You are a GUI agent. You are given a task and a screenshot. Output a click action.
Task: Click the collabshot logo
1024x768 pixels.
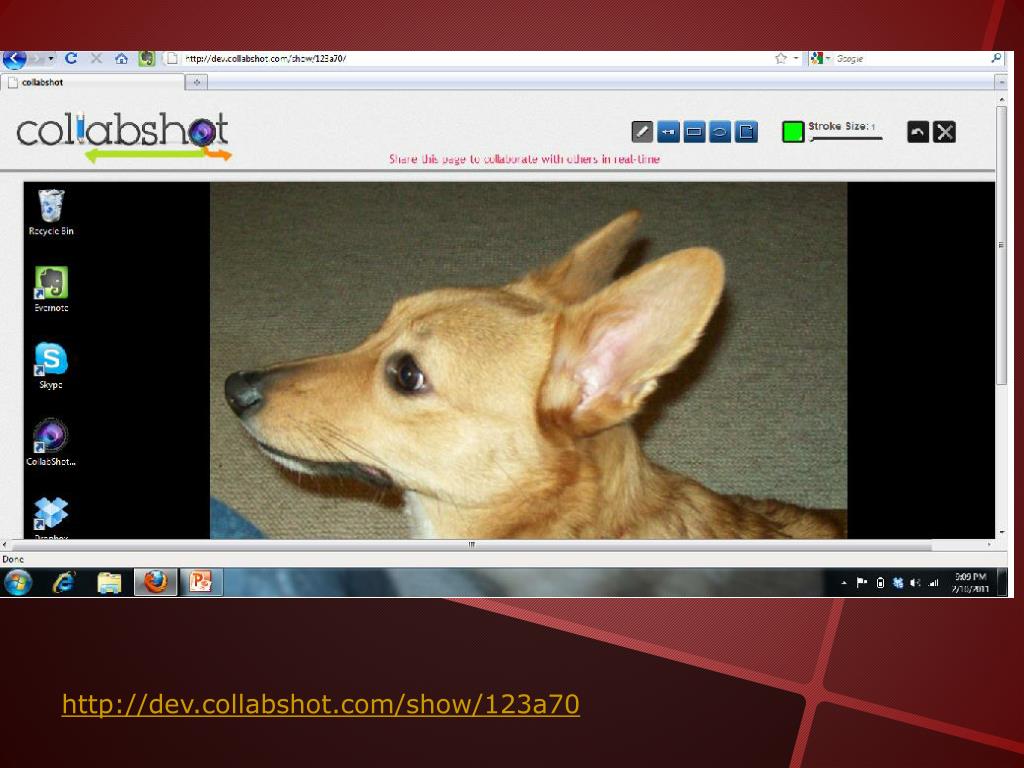123,136
